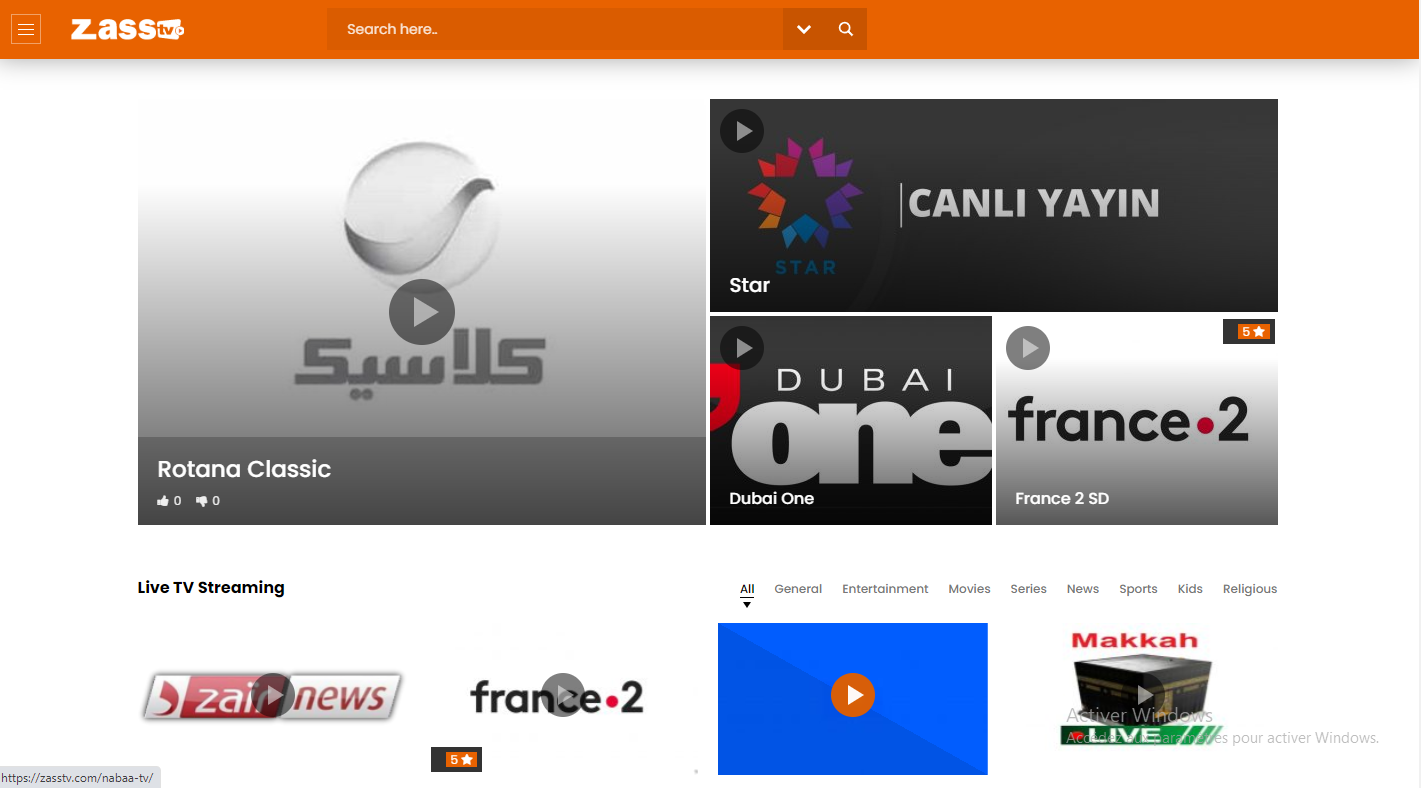Switch to the Kids tab
Screen dimensions: 1421x788
coord(1190,589)
